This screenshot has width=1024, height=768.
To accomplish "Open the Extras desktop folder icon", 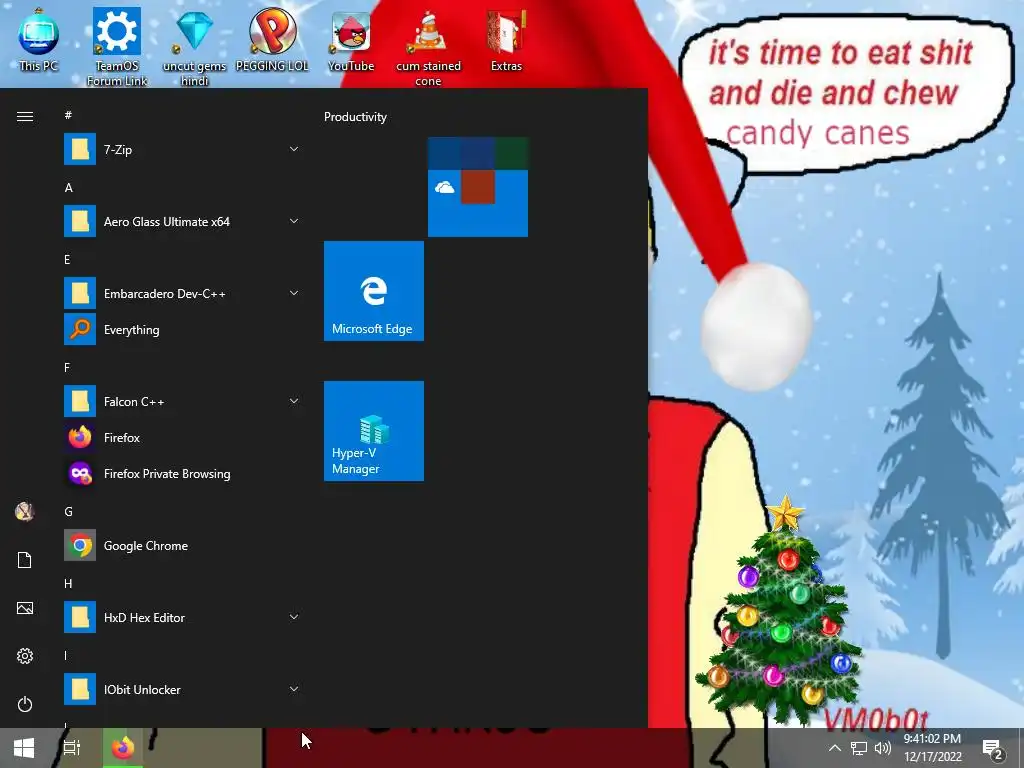I will tap(506, 39).
